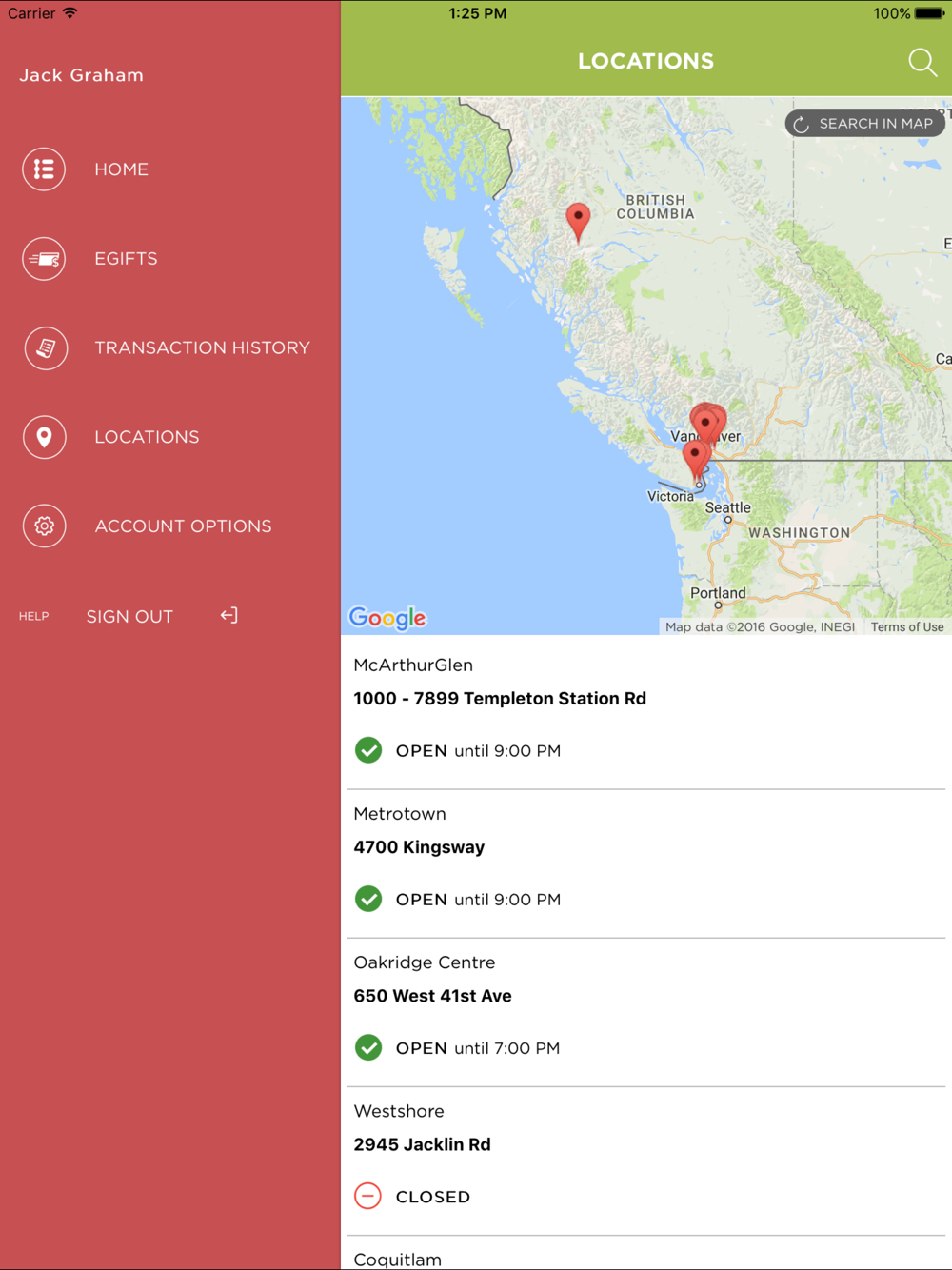The width and height of the screenshot is (952, 1270).
Task: Select the northern British Columbia map pin
Action: [x=578, y=222]
